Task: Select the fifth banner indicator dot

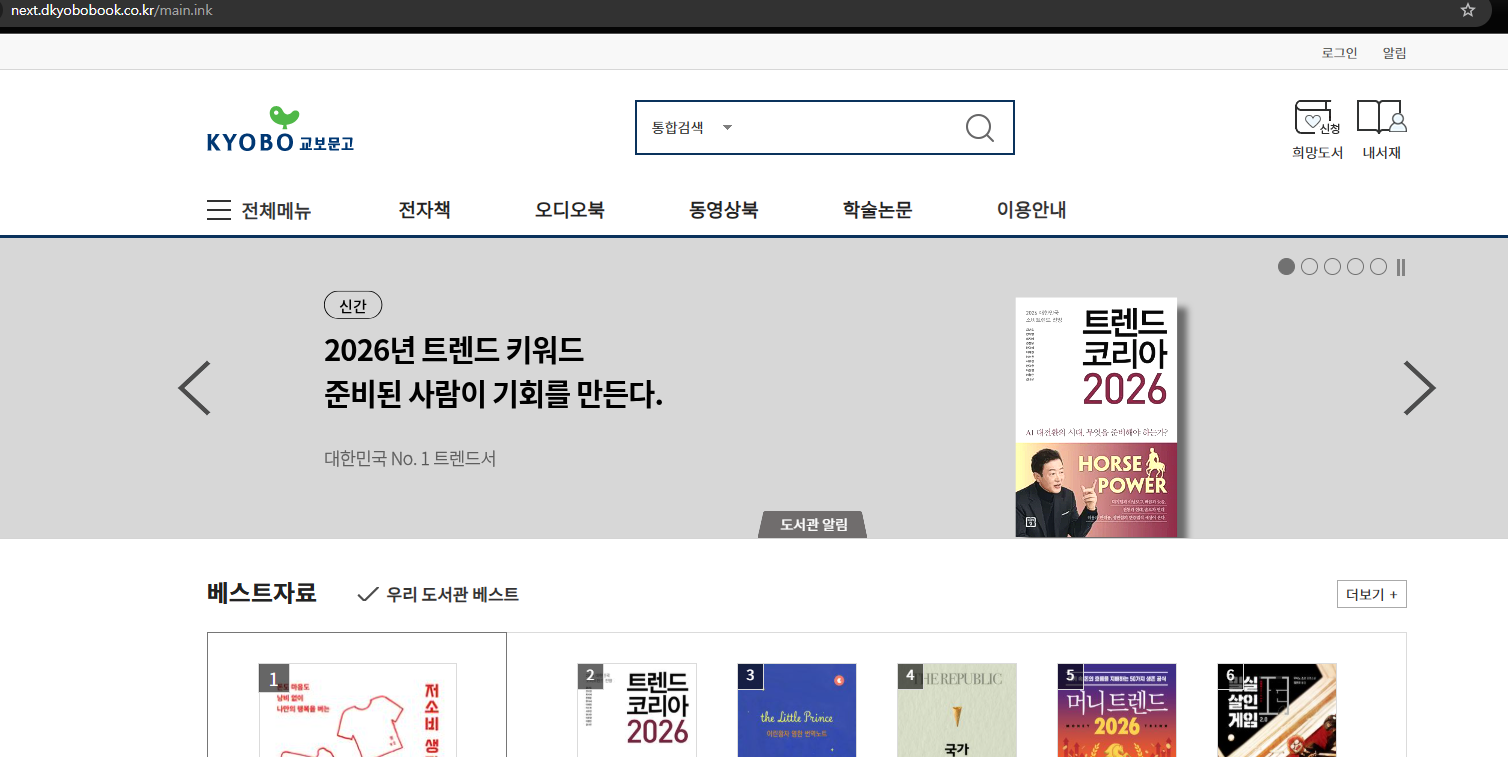Action: pyautogui.click(x=1378, y=267)
